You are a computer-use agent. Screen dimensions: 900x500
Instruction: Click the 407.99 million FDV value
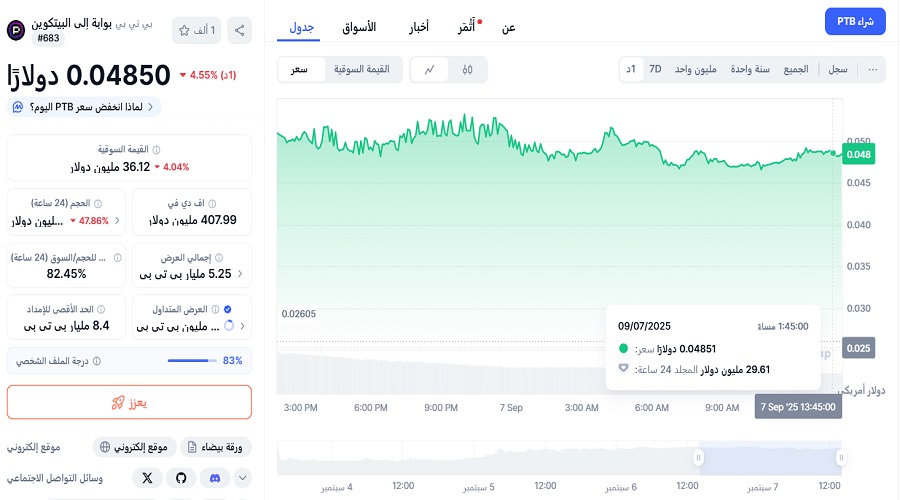pyautogui.click(x=193, y=220)
